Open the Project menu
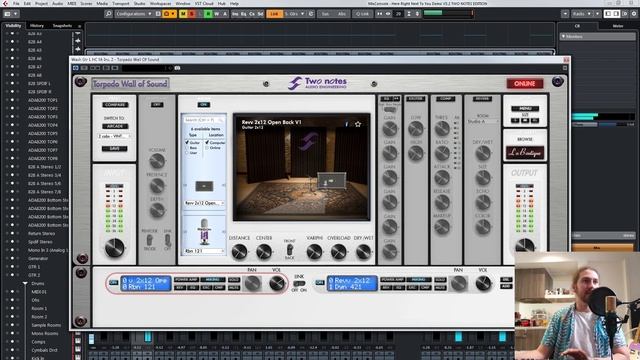The width and height of the screenshot is (640, 360). click(x=41, y=3)
